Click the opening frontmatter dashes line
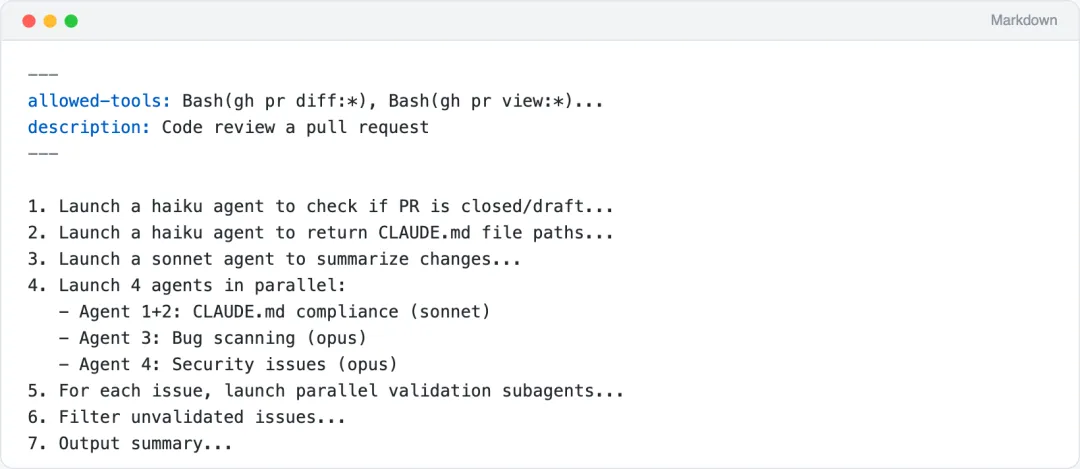Viewport: 1080px width, 469px height. click(43, 75)
